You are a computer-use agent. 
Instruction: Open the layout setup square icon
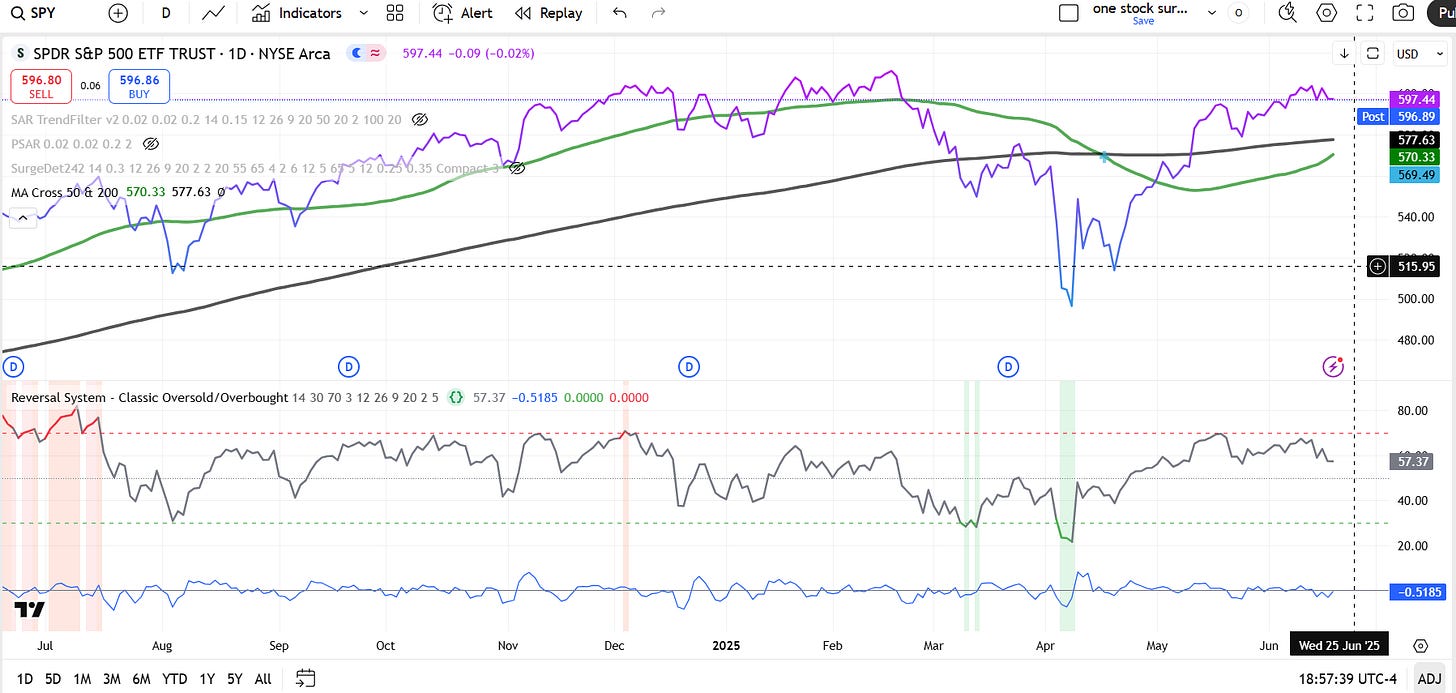(1068, 13)
